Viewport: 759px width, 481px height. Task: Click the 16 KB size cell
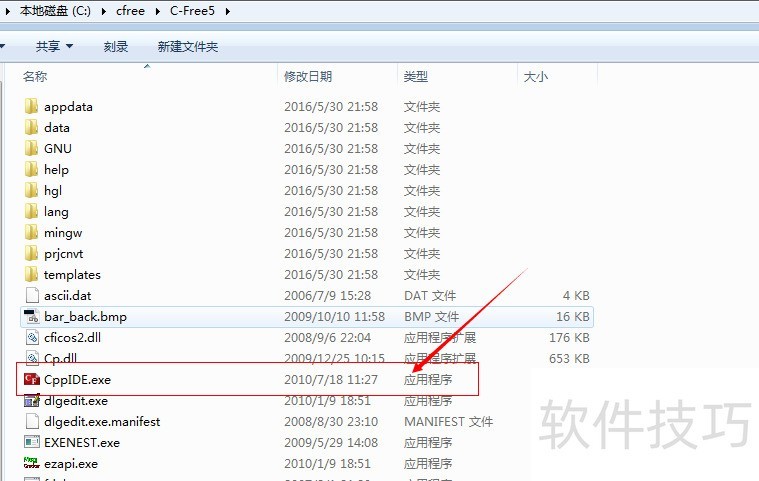[x=573, y=316]
